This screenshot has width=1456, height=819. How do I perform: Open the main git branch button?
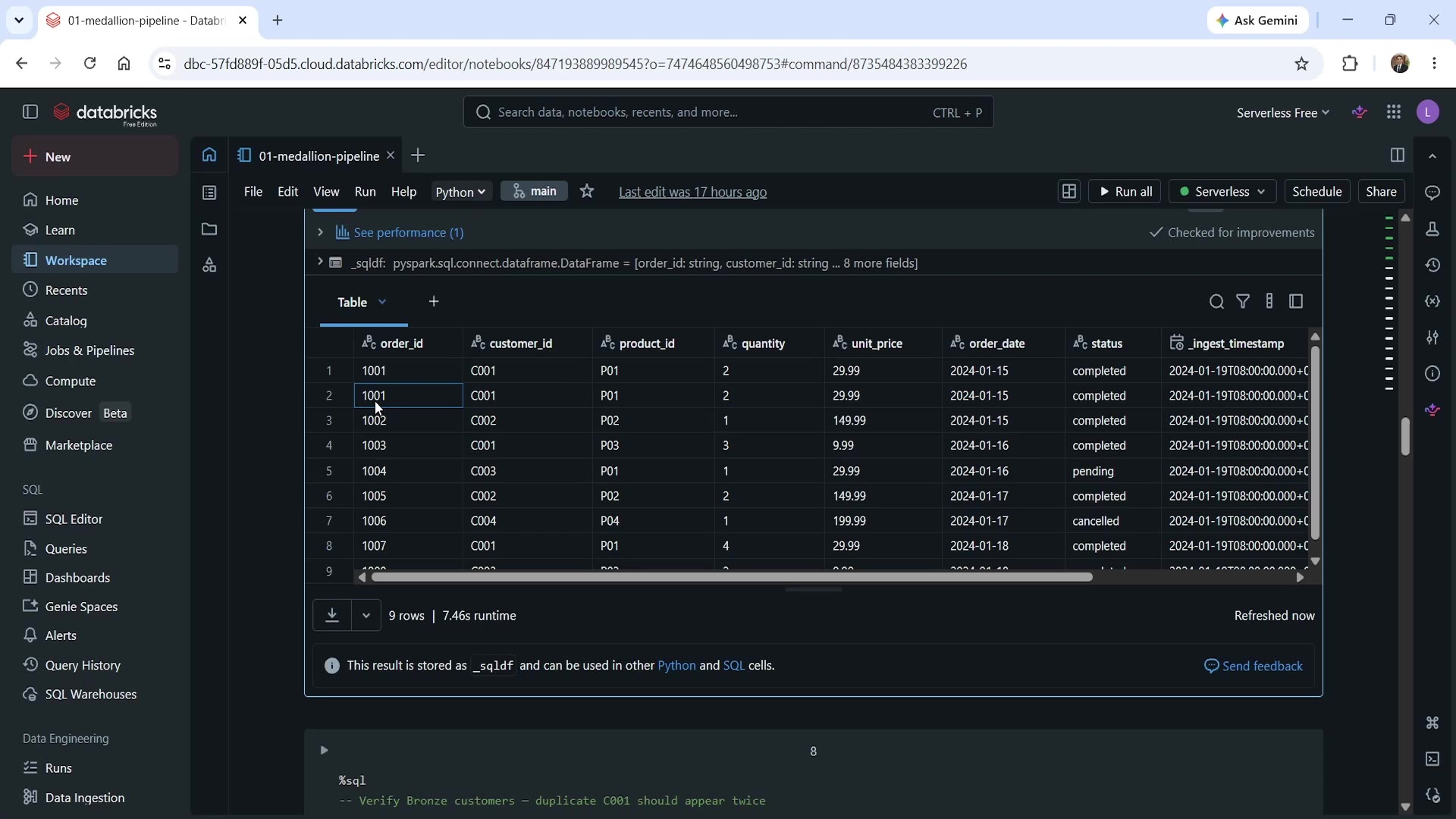coord(535,191)
